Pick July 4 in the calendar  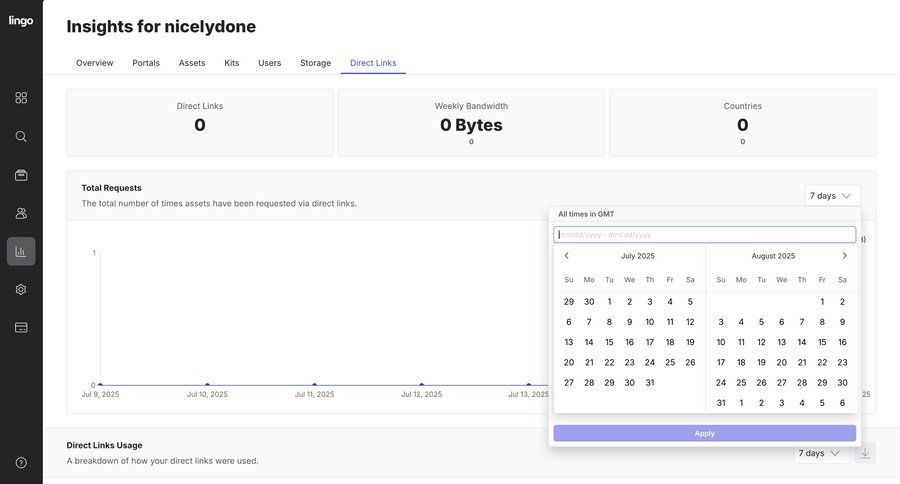670,301
